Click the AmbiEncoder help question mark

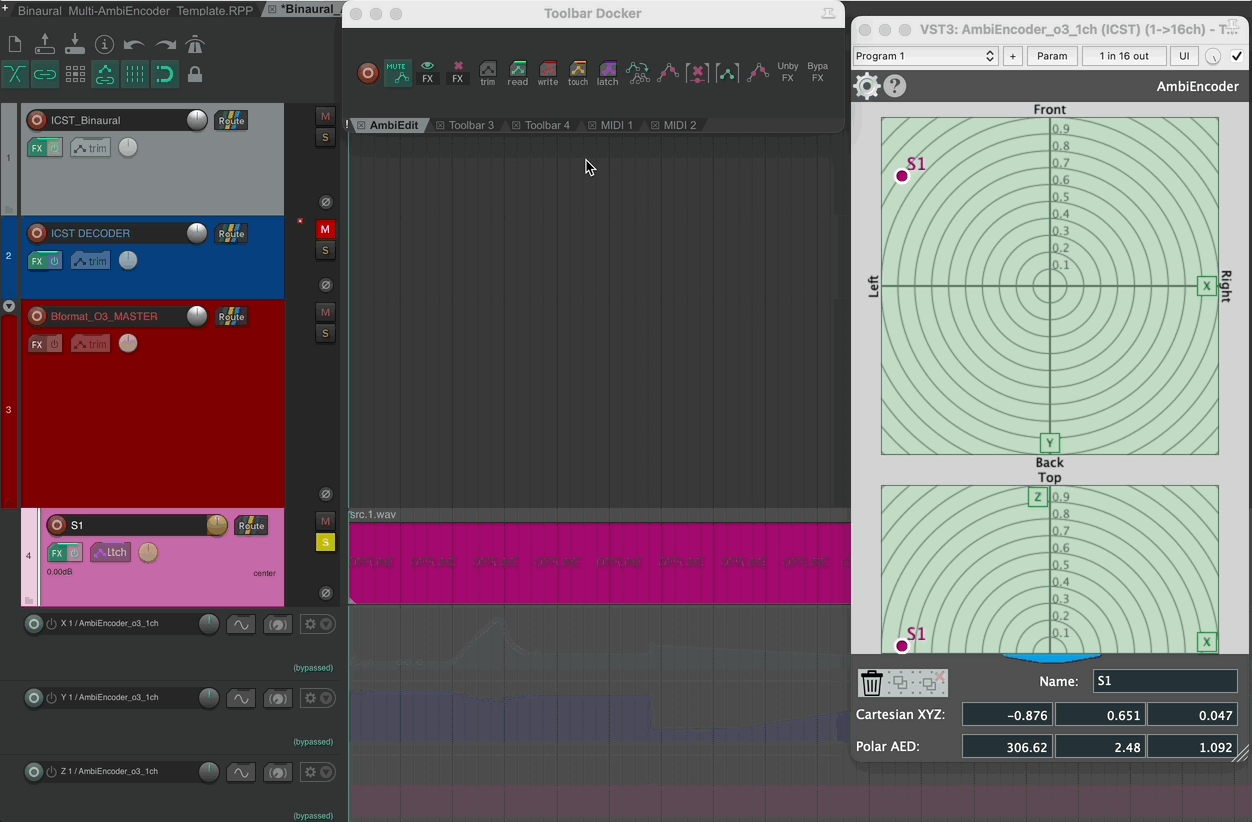(895, 87)
